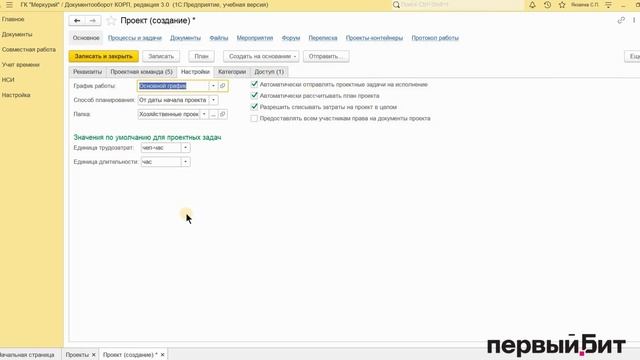
Task: Open the Переписка link
Action: click(x=323, y=38)
